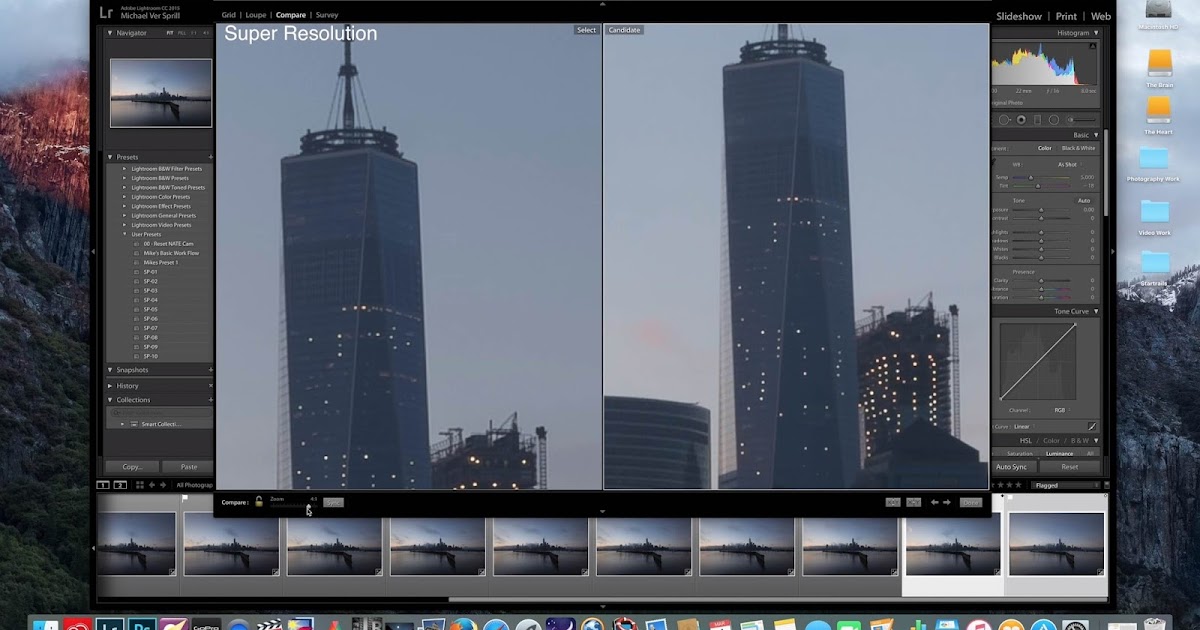Click the Reset button
1200x630 pixels.
pos(1069,467)
